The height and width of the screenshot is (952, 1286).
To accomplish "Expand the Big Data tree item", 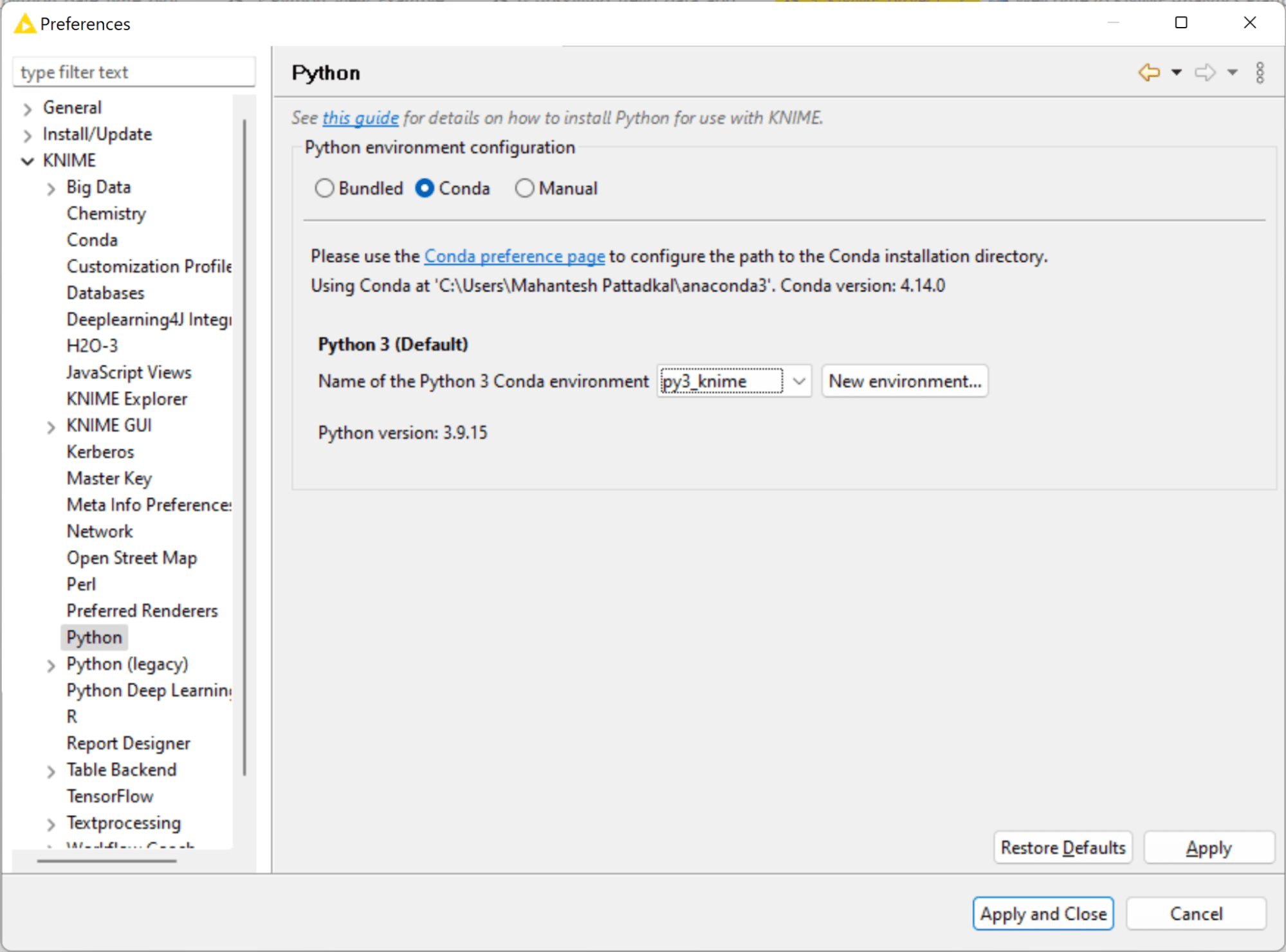I will tap(52, 187).
